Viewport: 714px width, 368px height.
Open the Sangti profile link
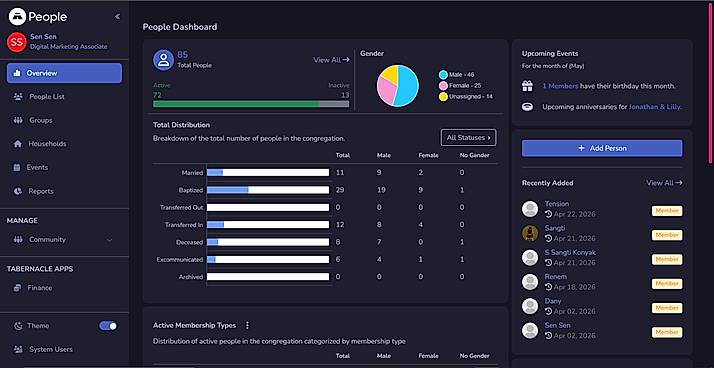[x=555, y=228]
